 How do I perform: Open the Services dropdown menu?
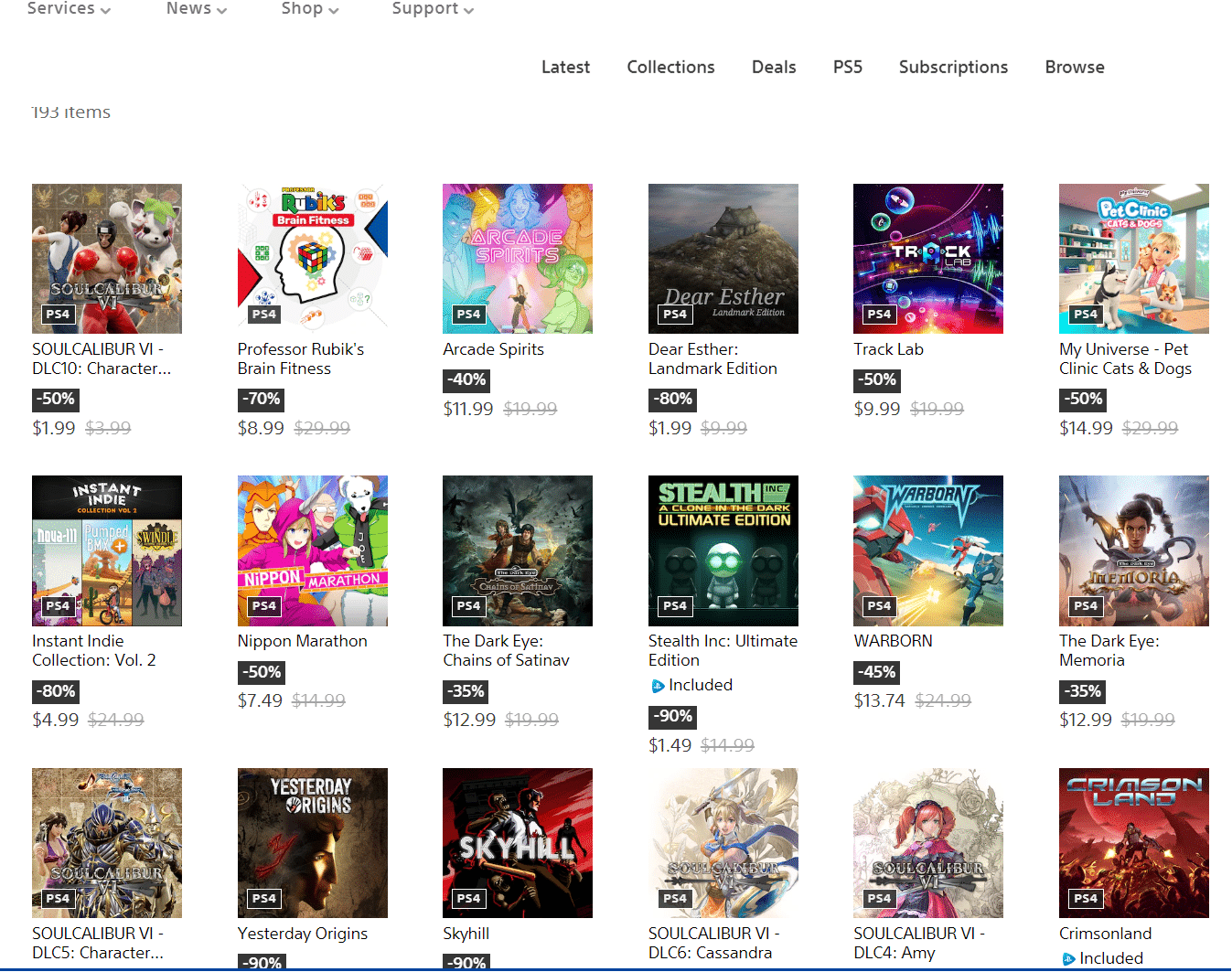(69, 9)
